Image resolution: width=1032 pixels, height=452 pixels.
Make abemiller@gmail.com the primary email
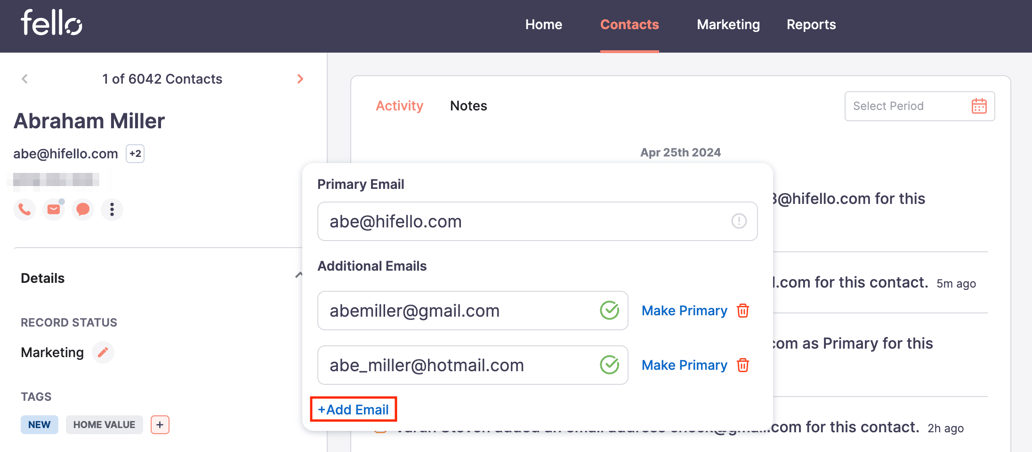click(x=684, y=311)
